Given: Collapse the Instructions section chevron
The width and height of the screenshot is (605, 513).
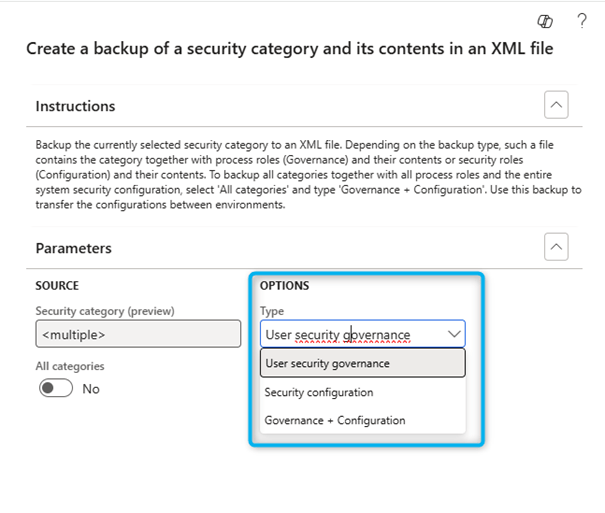Looking at the screenshot, I should [x=557, y=105].
